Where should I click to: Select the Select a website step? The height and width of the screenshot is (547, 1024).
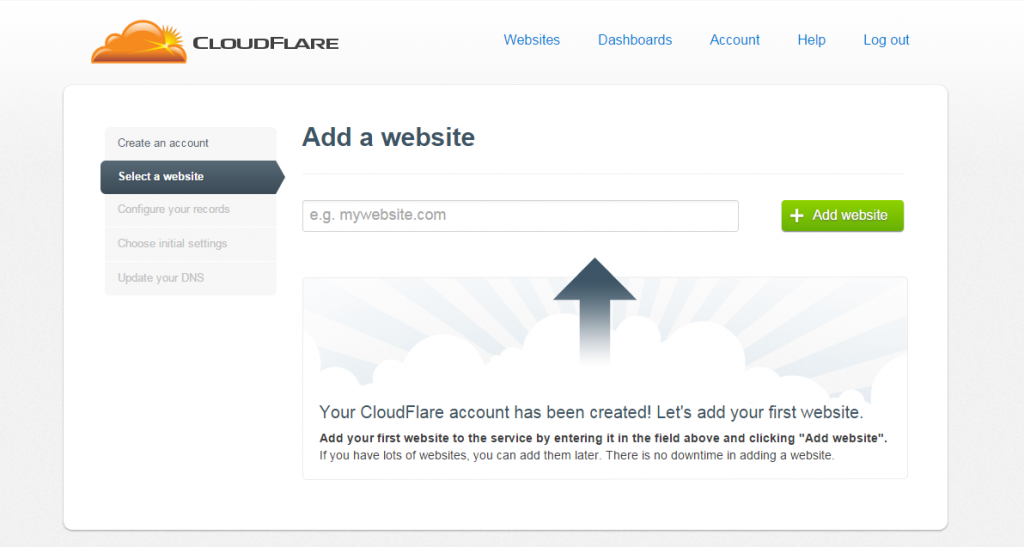click(192, 177)
